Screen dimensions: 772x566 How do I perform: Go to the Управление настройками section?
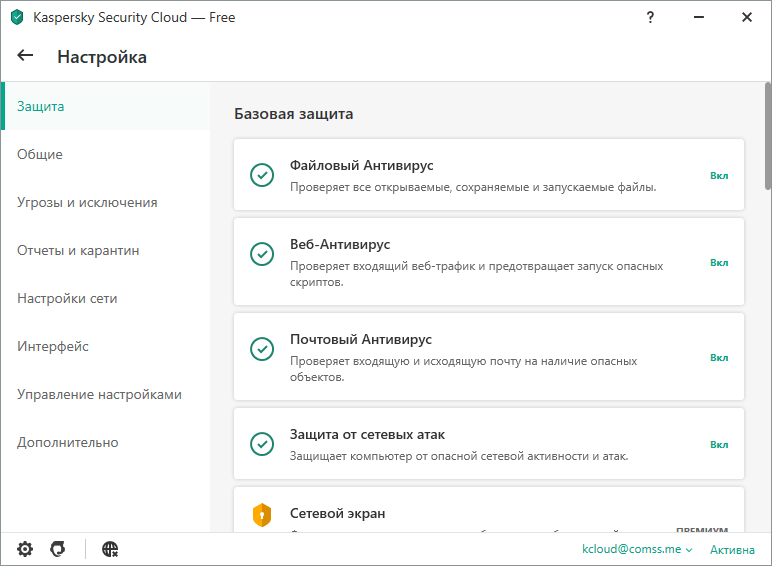(x=99, y=394)
